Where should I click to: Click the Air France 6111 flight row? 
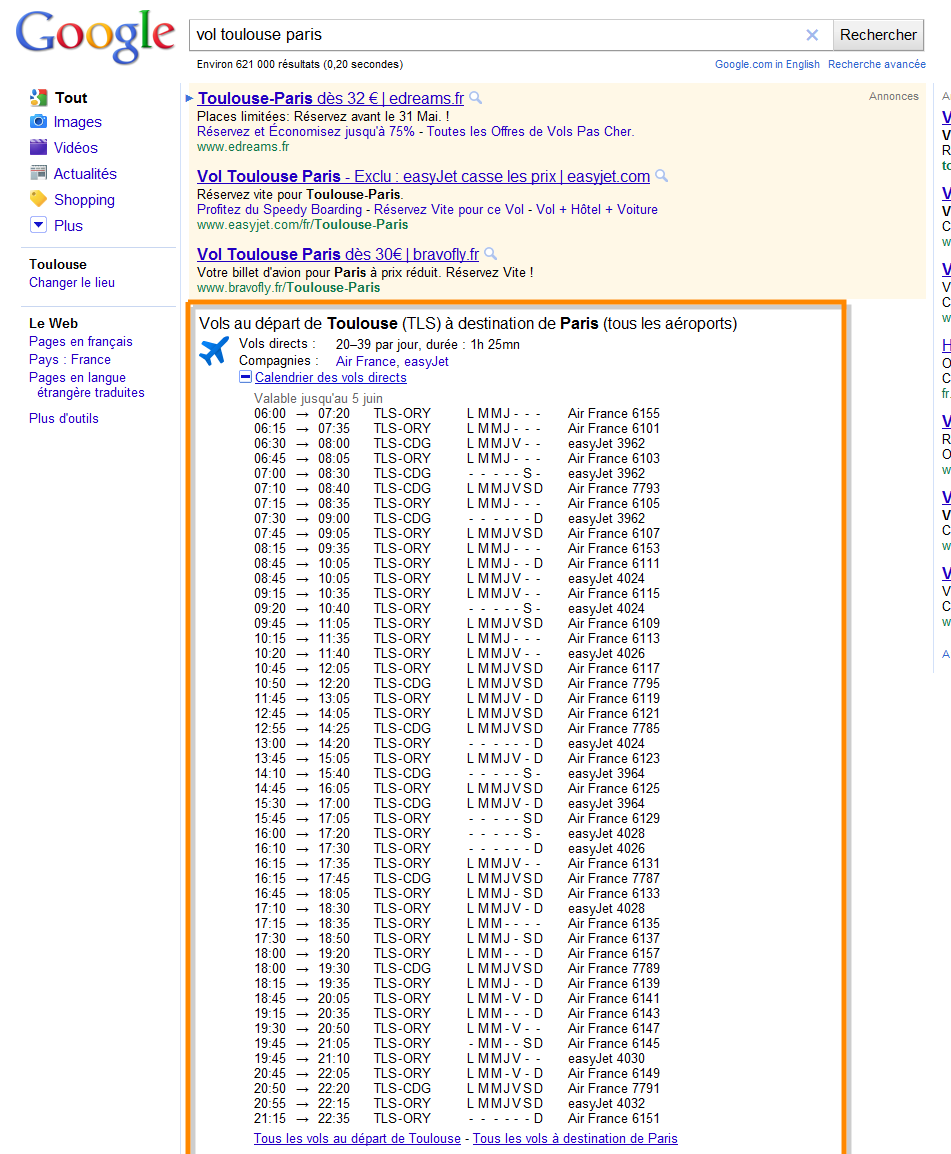(x=457, y=564)
